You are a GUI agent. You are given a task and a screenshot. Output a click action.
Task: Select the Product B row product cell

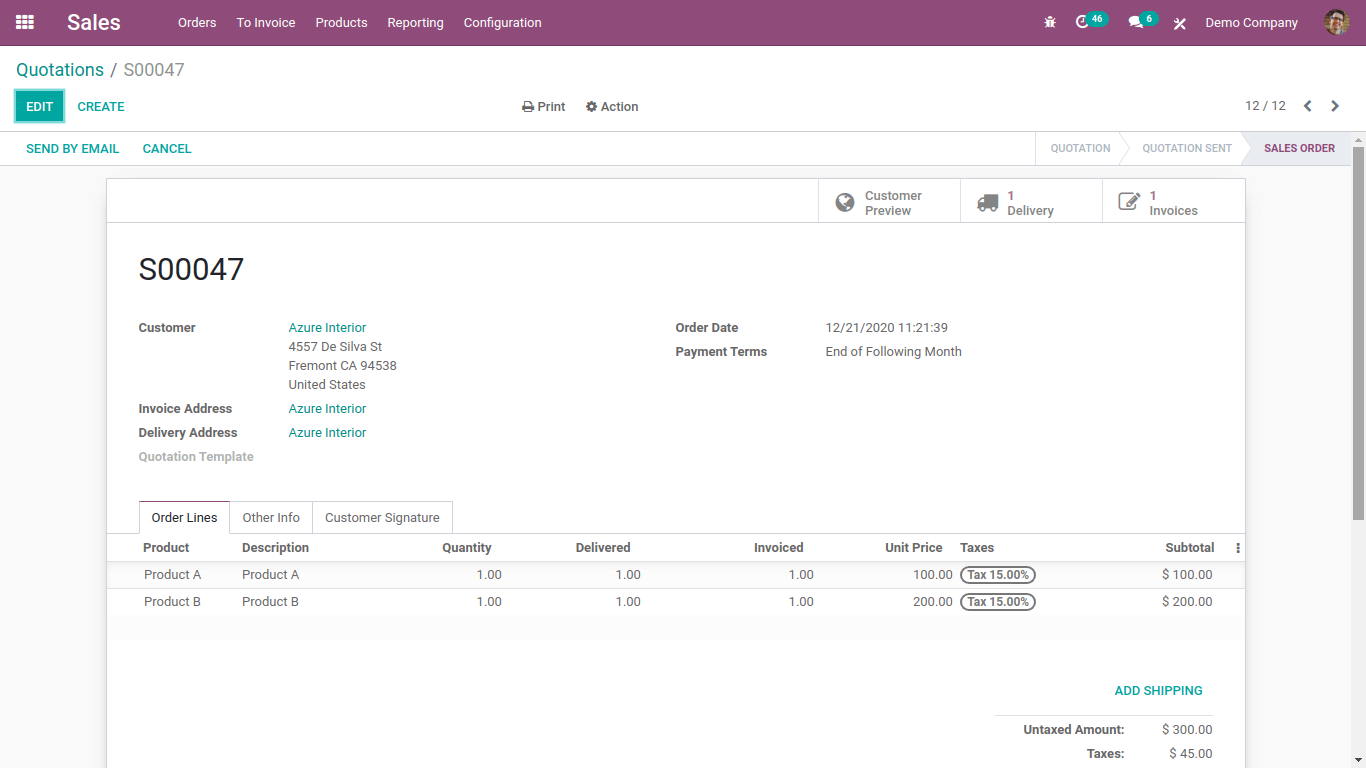(172, 602)
